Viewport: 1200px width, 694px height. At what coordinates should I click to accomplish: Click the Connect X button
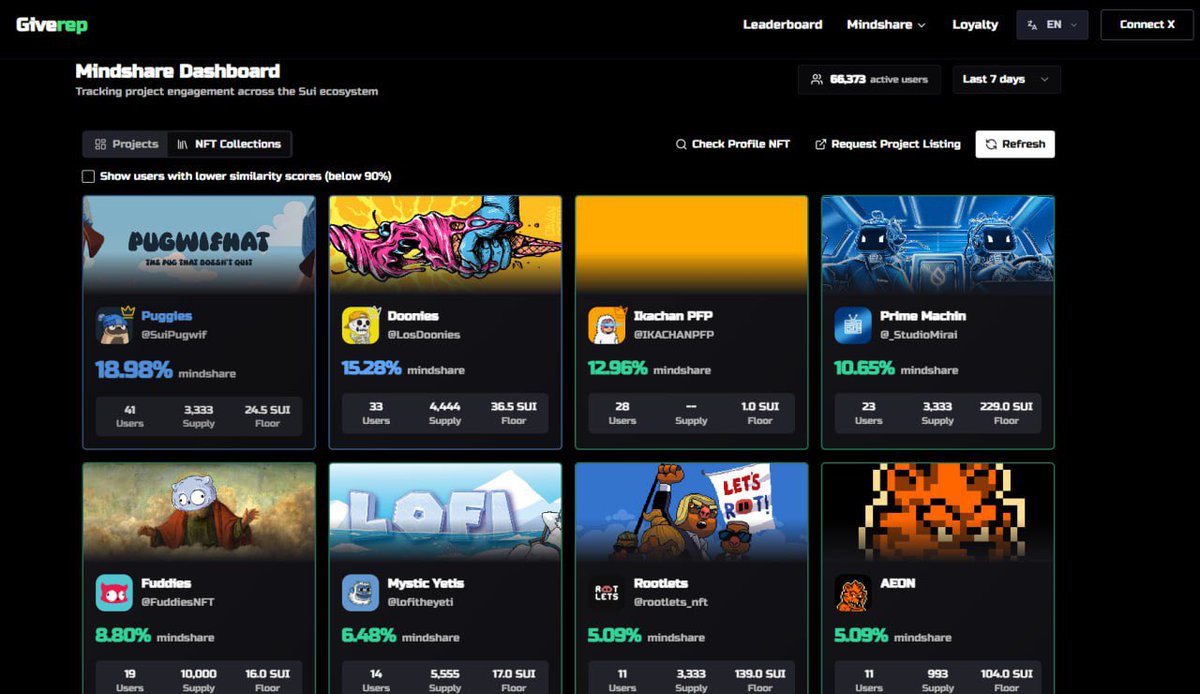pos(1147,25)
